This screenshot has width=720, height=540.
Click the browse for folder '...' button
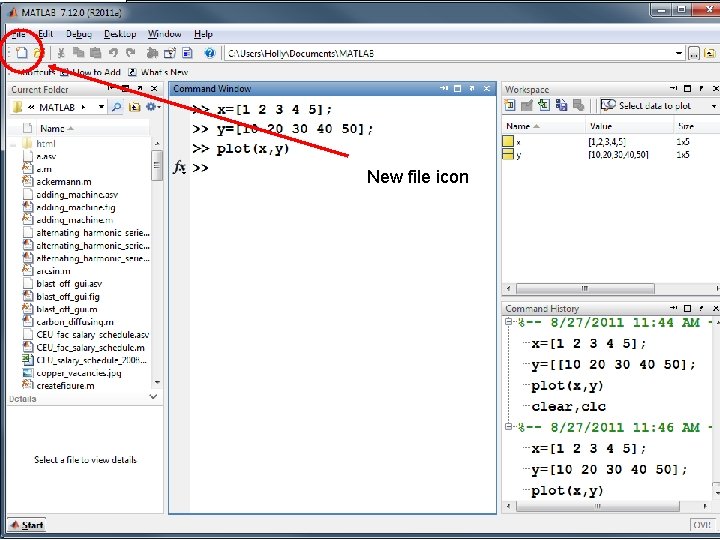(694, 54)
